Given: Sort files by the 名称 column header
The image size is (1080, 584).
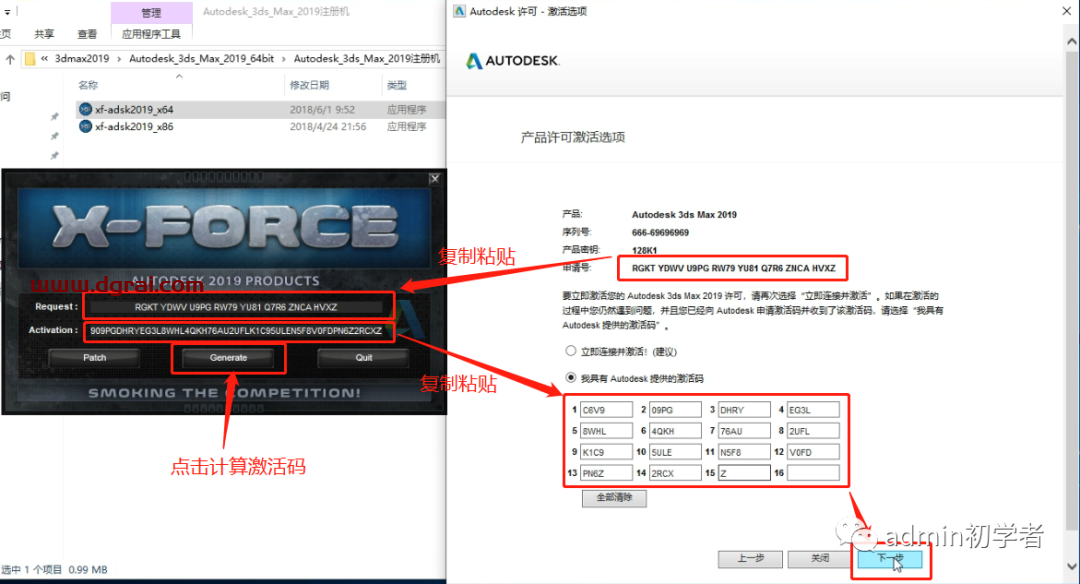Looking at the screenshot, I should (x=88, y=85).
